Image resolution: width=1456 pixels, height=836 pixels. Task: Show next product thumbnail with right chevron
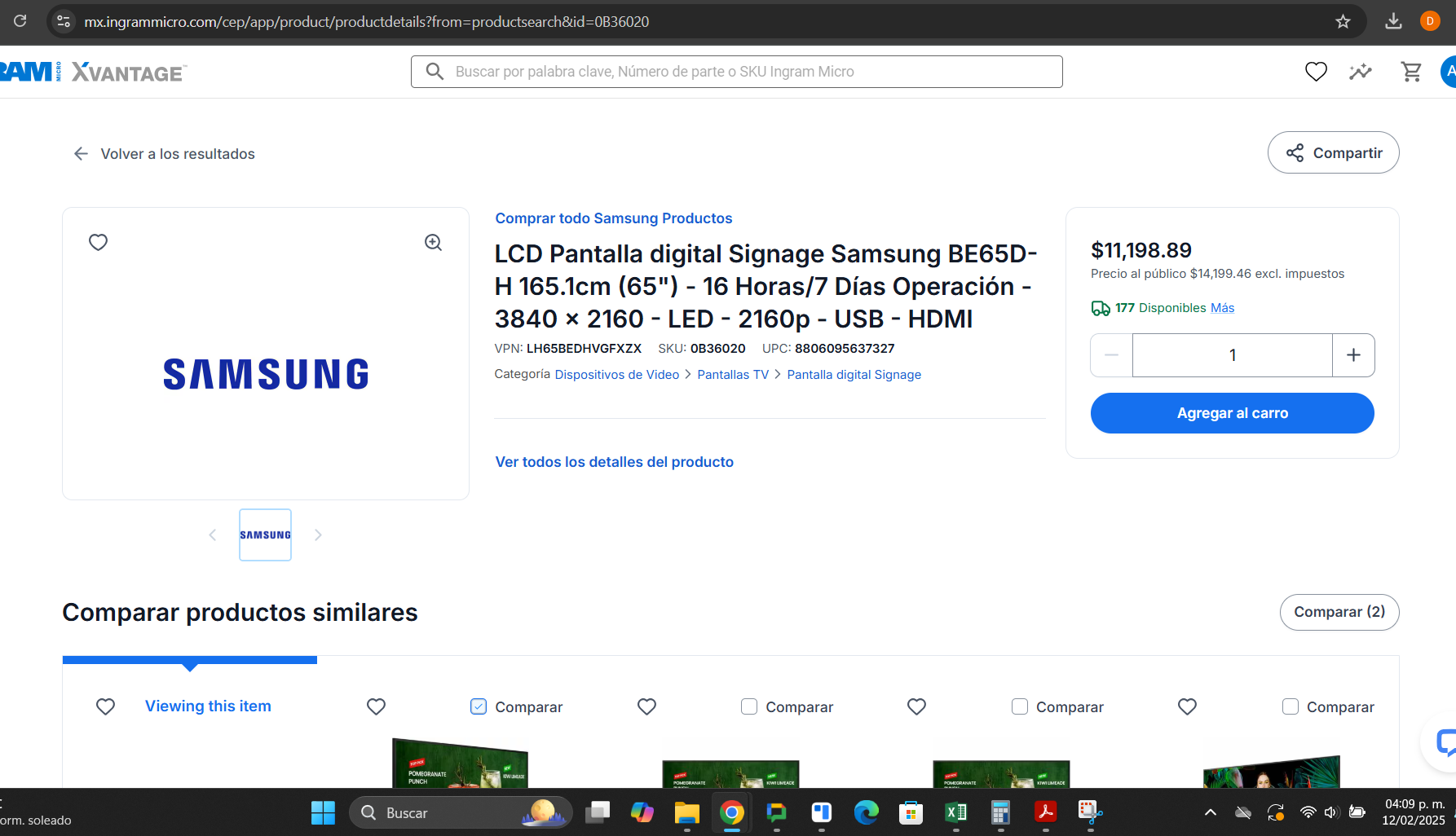318,535
